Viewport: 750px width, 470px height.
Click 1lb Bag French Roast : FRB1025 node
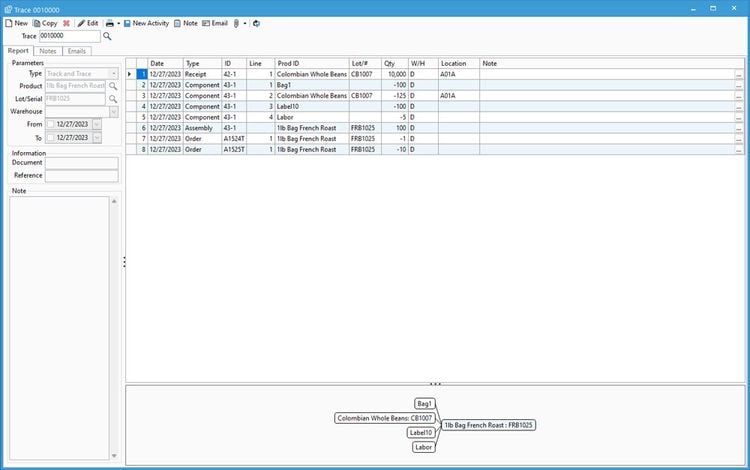[488, 425]
